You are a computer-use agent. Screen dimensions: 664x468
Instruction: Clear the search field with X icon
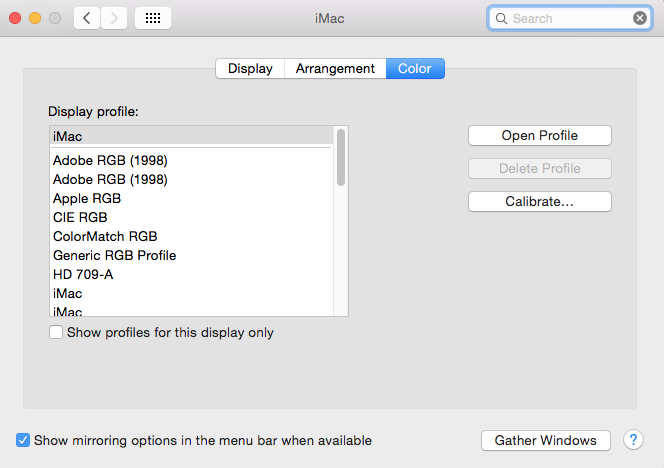tap(640, 18)
